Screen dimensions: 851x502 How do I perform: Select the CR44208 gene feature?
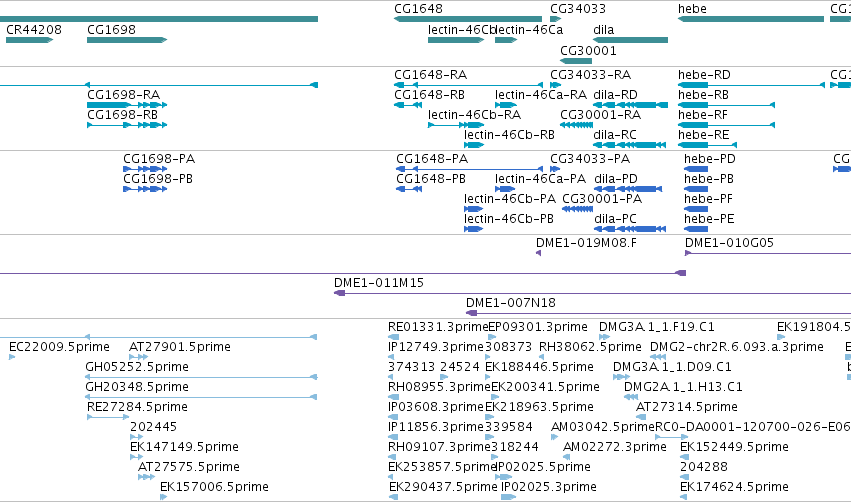point(29,40)
